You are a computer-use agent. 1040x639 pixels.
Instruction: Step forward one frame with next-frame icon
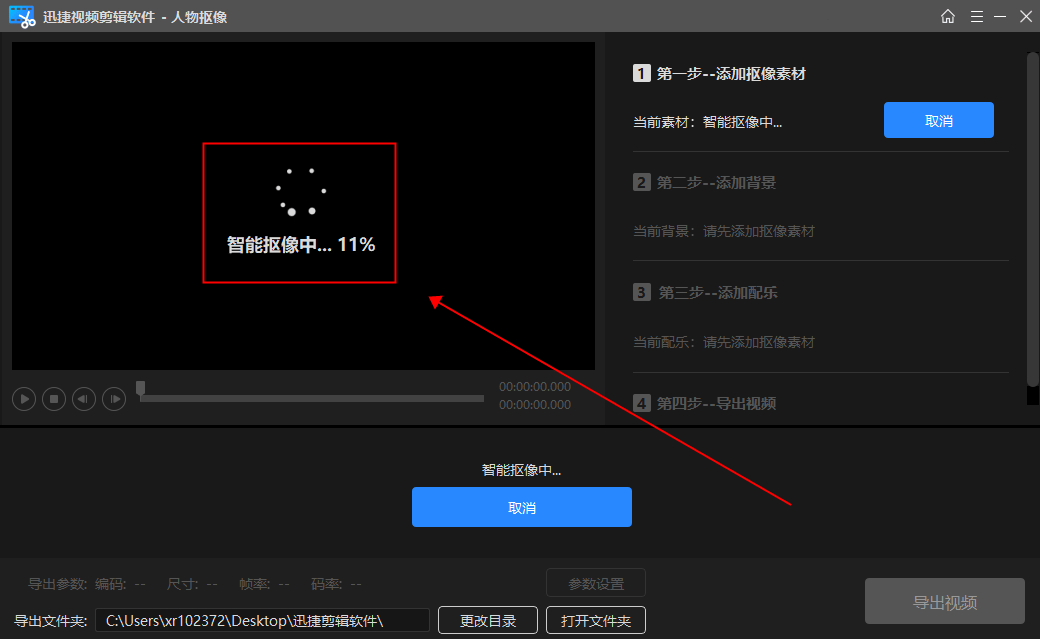click(x=114, y=398)
